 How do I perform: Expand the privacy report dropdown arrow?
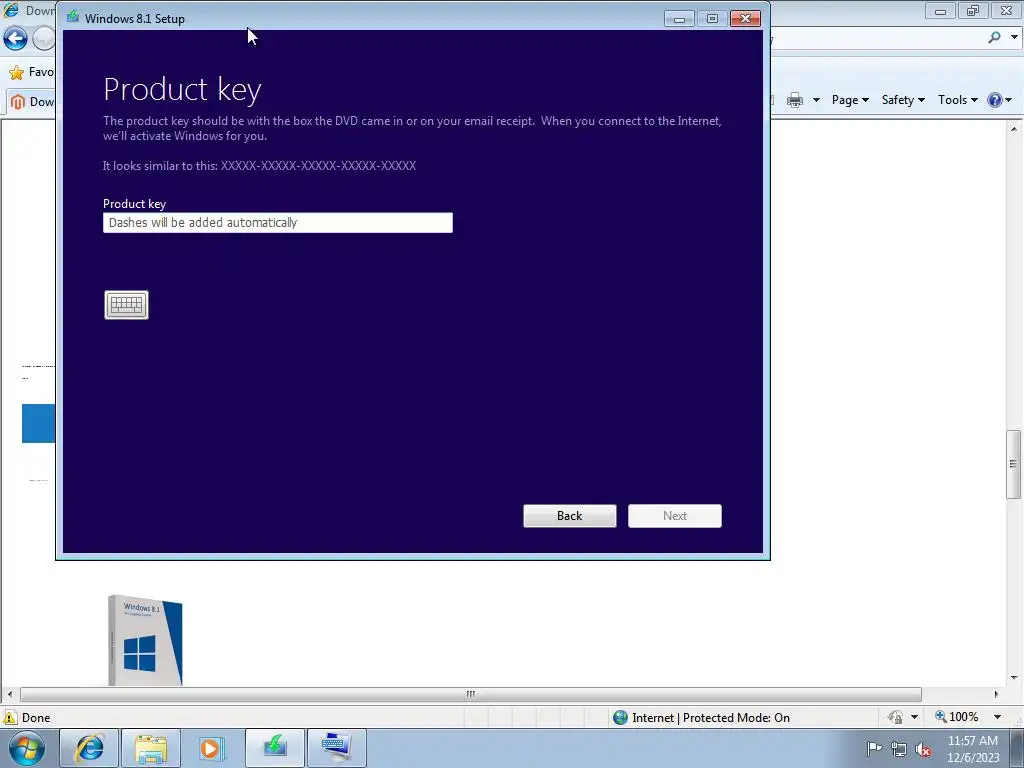pyautogui.click(x=914, y=718)
